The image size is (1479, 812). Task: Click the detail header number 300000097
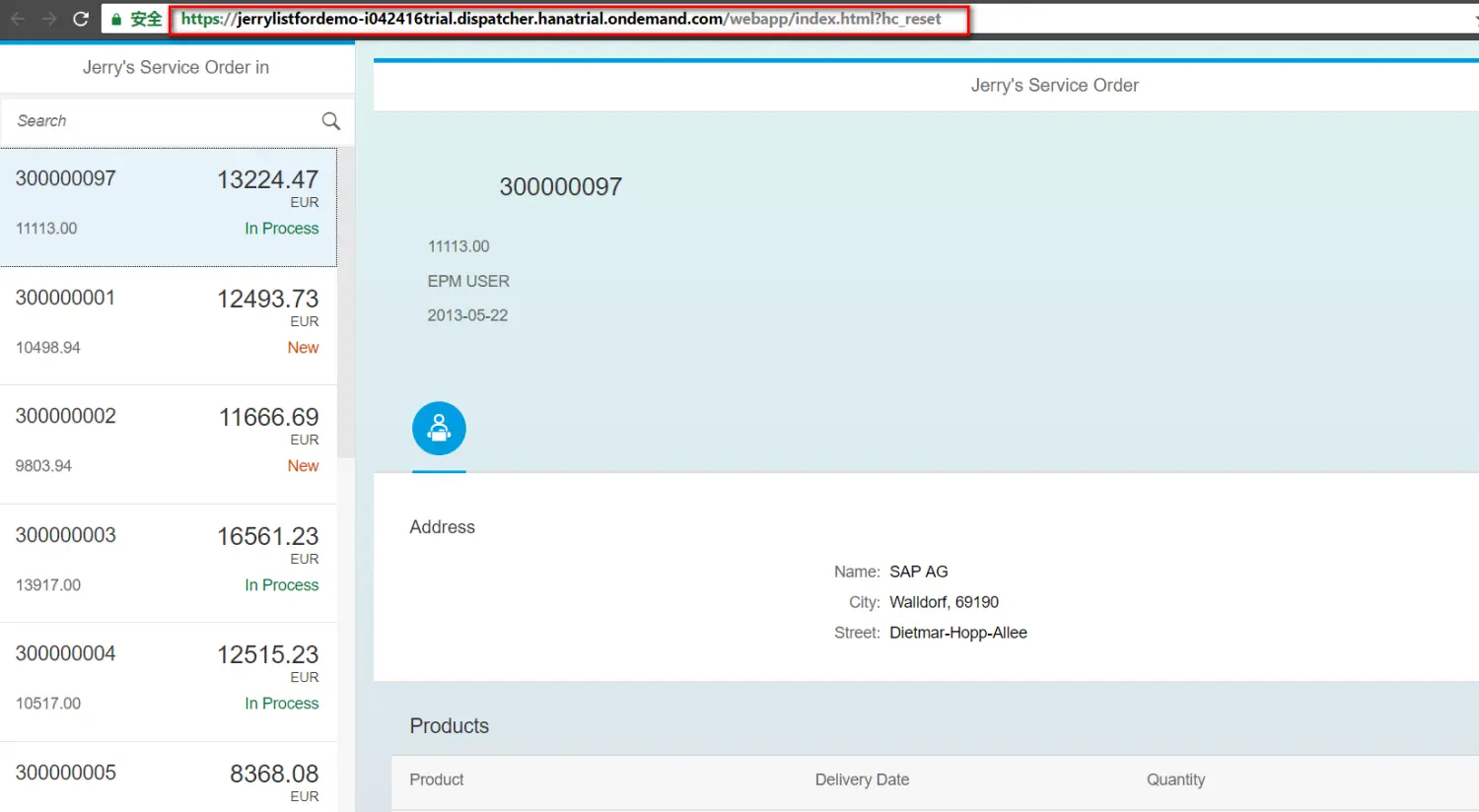[x=560, y=186]
